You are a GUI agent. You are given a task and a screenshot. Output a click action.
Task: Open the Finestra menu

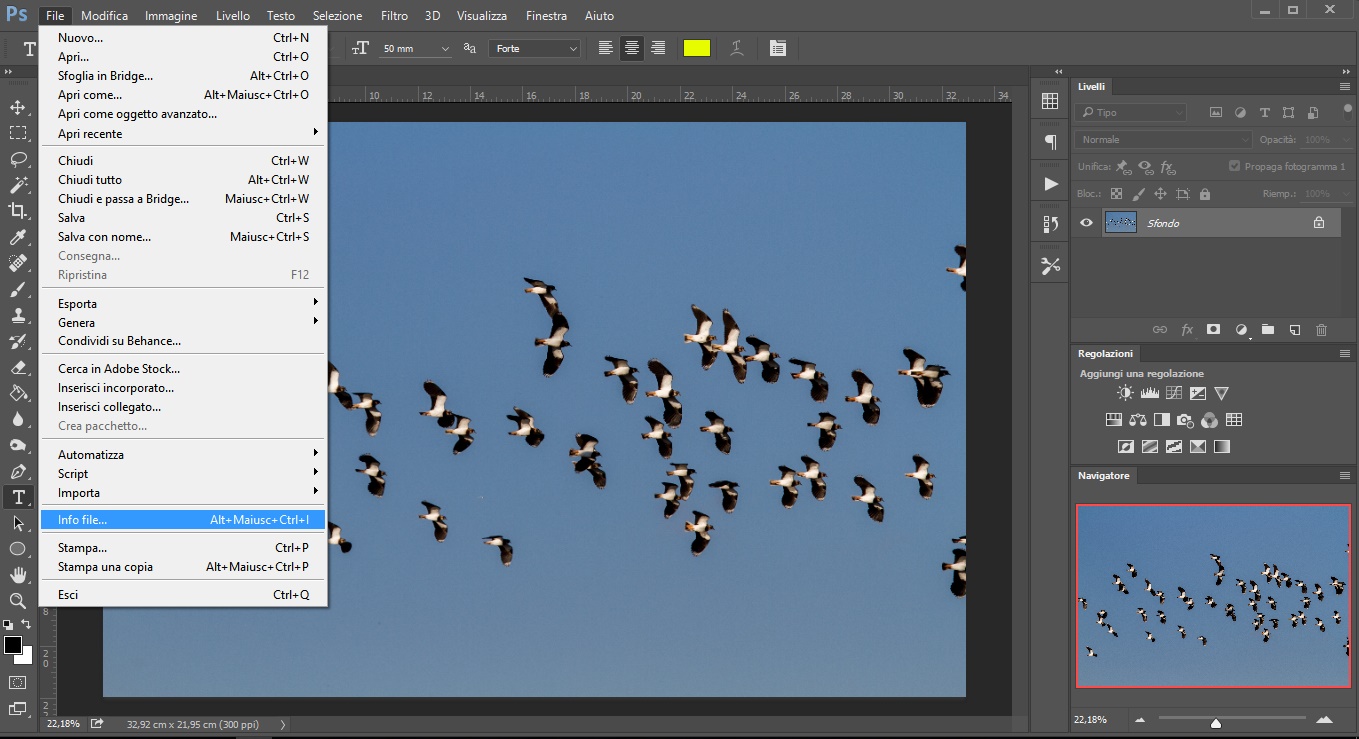pos(546,16)
